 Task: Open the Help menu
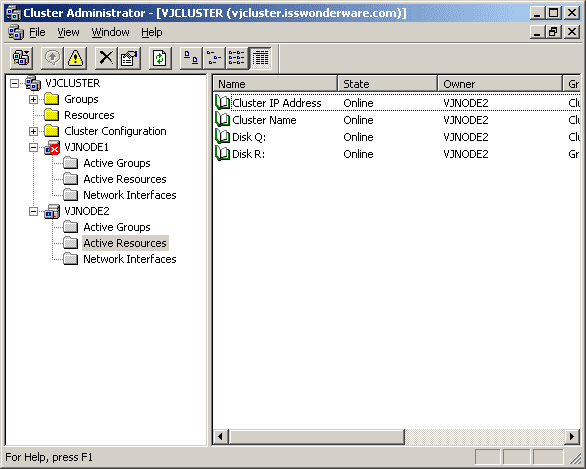tap(151, 33)
